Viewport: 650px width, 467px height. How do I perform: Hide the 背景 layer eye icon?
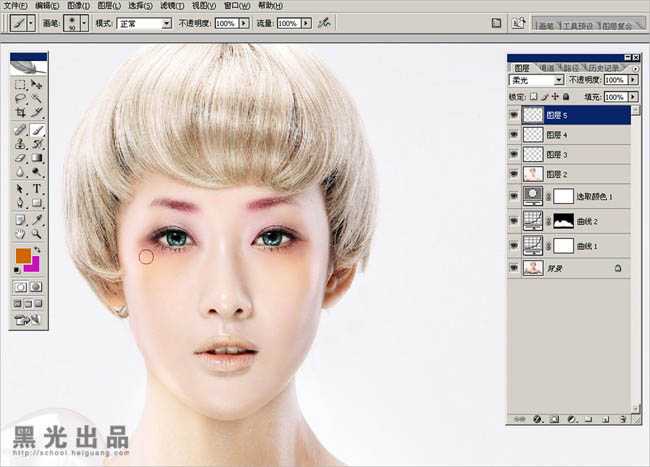(514, 268)
